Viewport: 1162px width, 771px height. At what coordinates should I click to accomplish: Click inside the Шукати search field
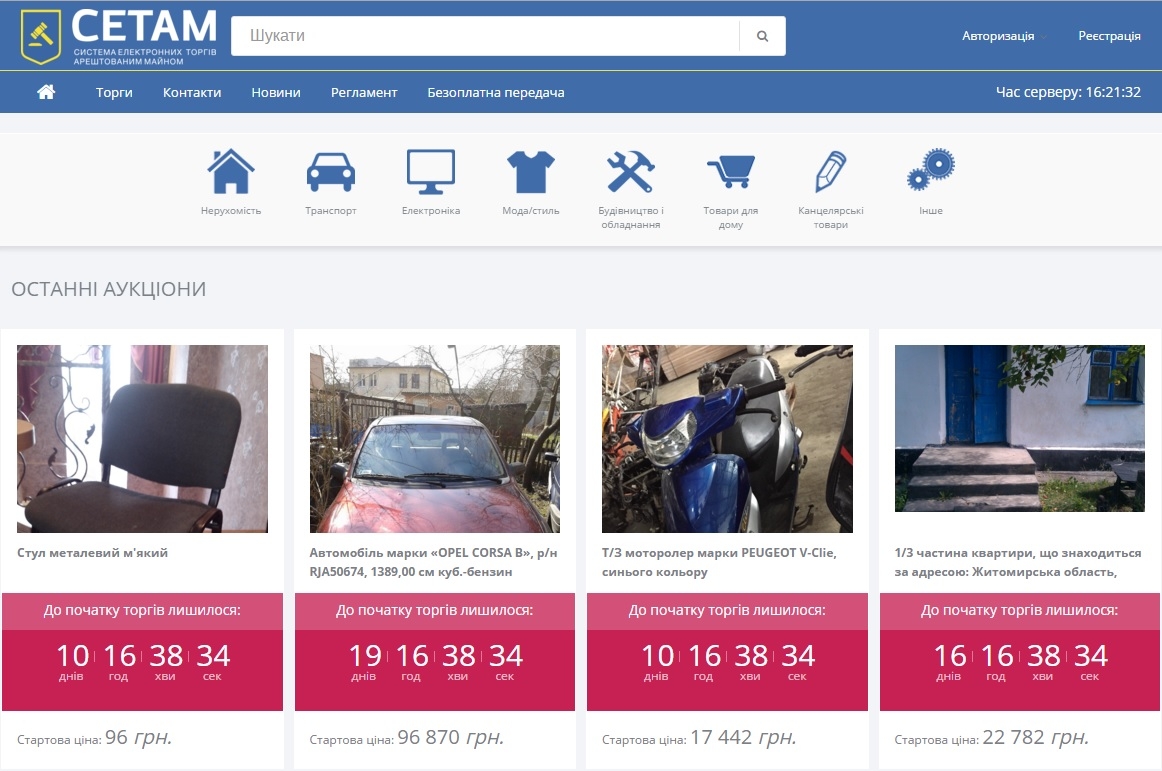485,36
